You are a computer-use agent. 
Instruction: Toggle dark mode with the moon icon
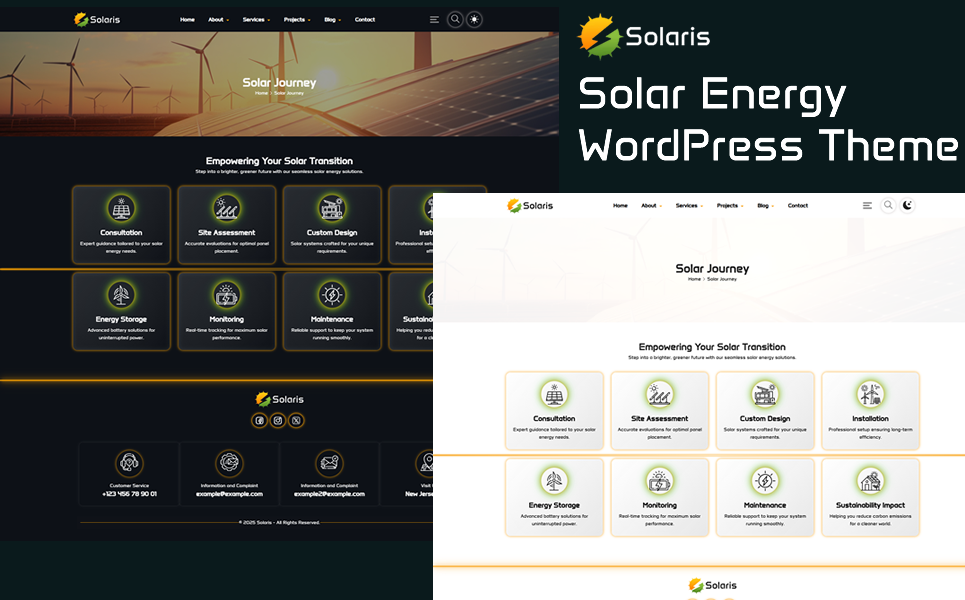pos(907,205)
